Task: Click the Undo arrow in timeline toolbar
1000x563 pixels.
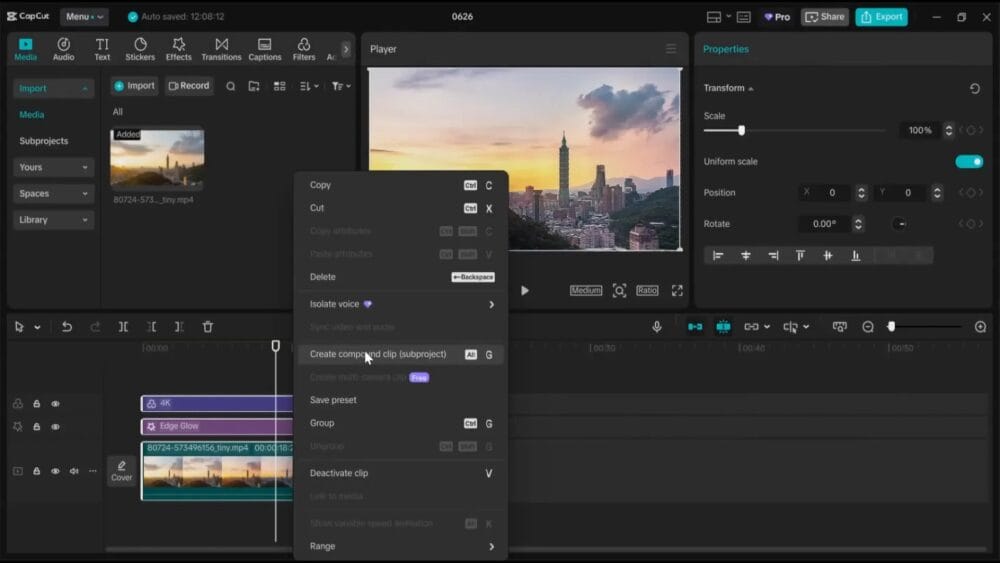Action: tap(67, 327)
